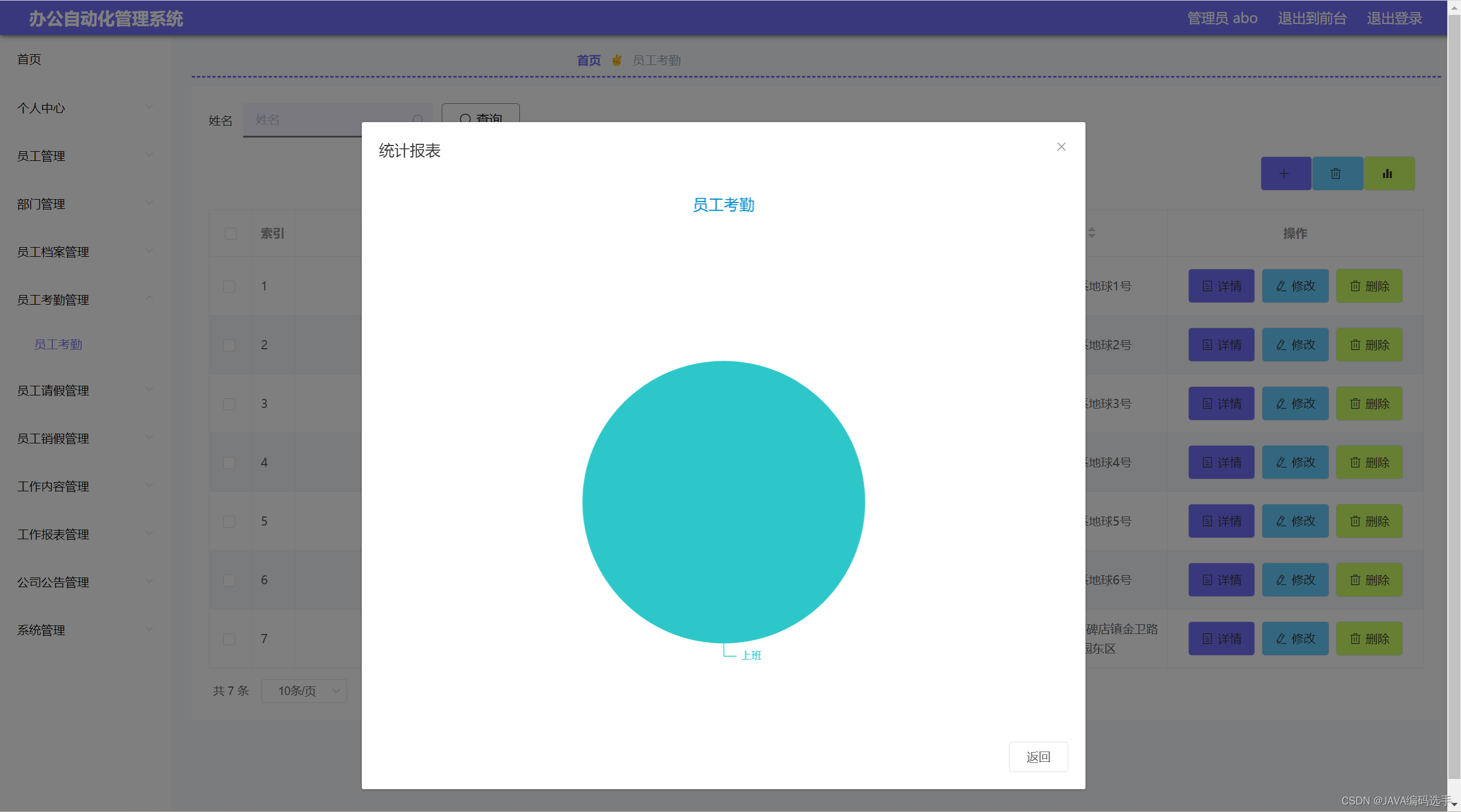
Task: Expand the 工作报表管理 sidebar menu
Action: (86, 534)
